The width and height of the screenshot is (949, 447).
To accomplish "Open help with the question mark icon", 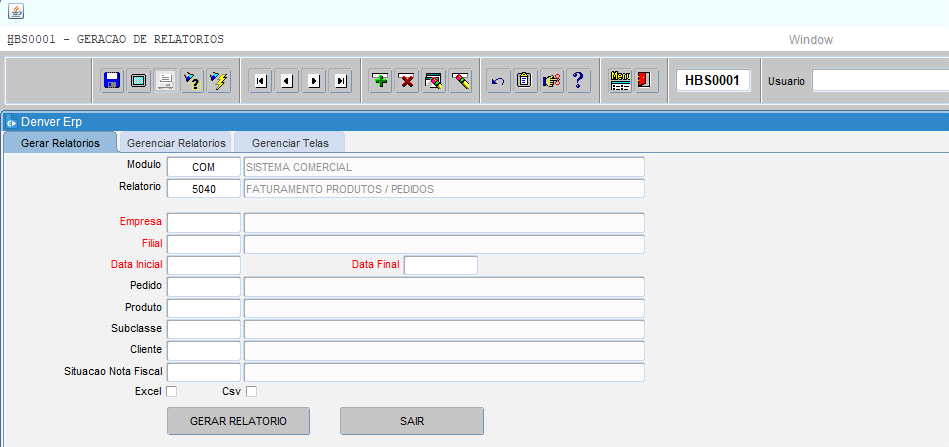I will point(577,81).
